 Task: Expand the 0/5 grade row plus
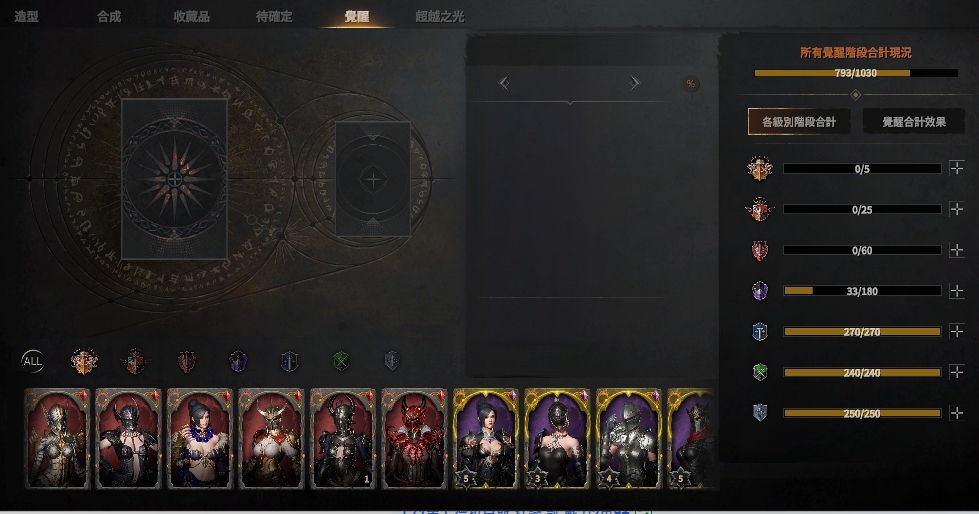tap(957, 168)
